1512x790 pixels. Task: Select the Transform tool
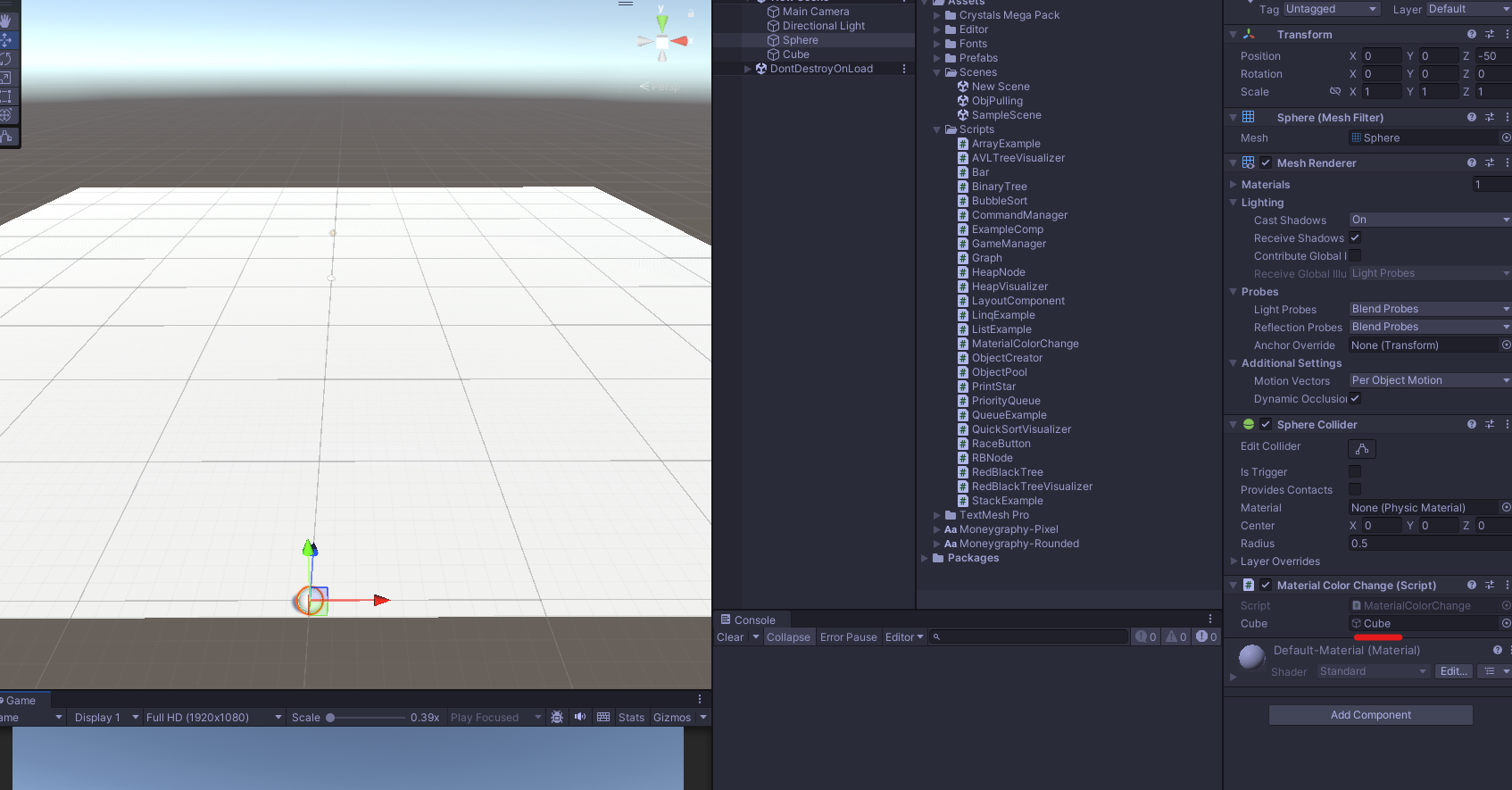[5, 115]
